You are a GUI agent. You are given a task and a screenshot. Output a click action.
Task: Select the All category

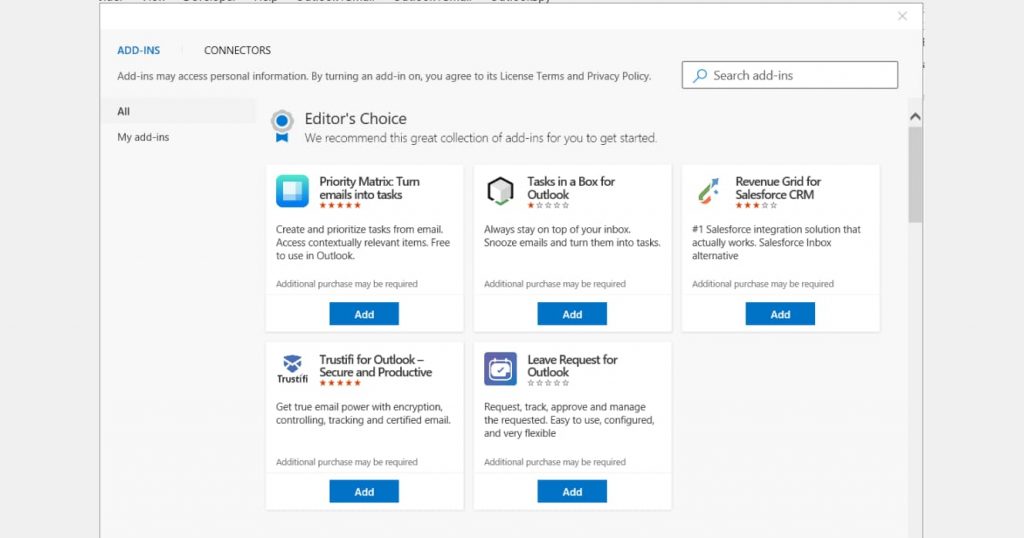coord(178,111)
